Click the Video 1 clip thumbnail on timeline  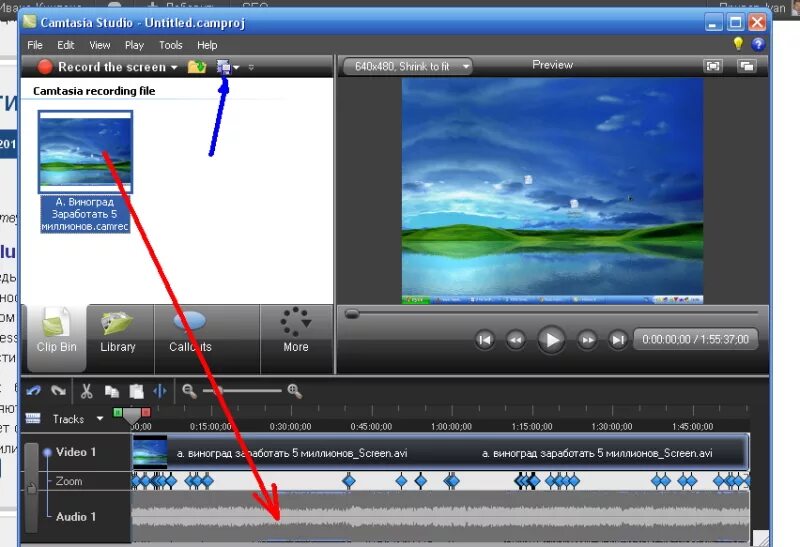(x=149, y=452)
